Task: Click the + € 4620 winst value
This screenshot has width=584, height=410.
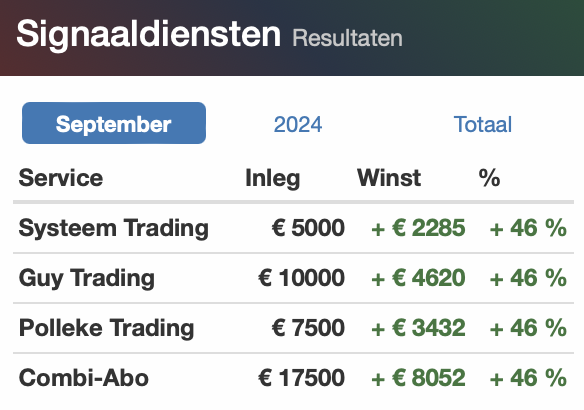Action: click(418, 278)
